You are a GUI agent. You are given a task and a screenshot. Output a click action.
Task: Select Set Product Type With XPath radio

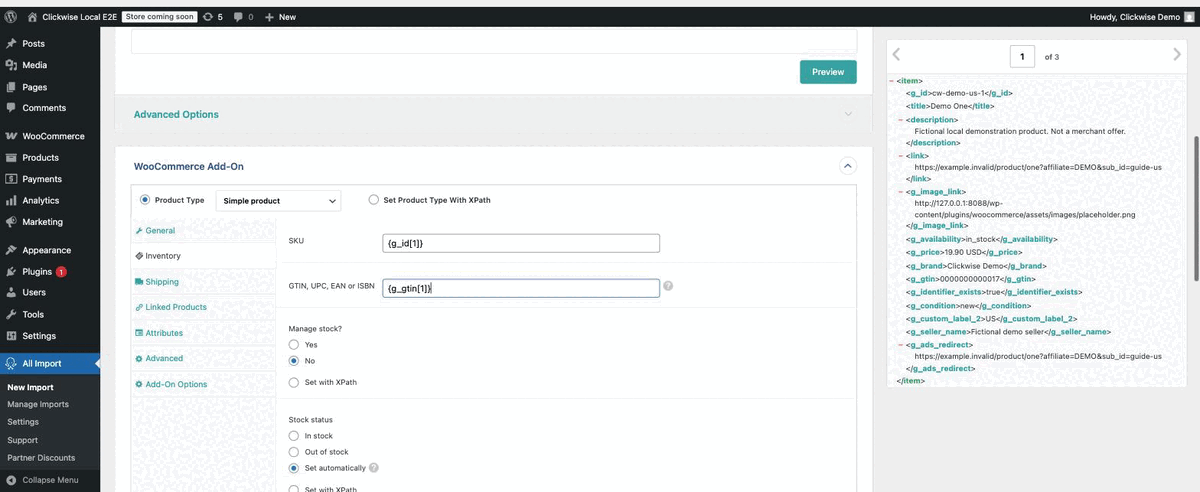374,200
